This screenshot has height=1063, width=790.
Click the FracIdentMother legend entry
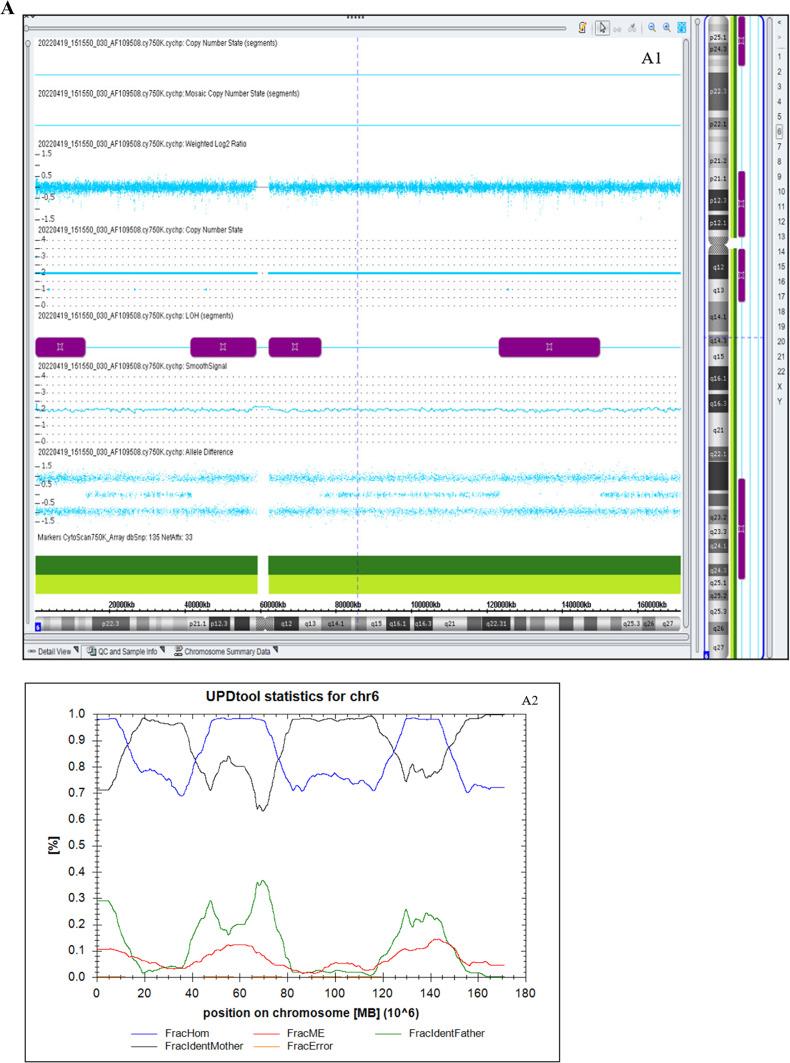187,1046
